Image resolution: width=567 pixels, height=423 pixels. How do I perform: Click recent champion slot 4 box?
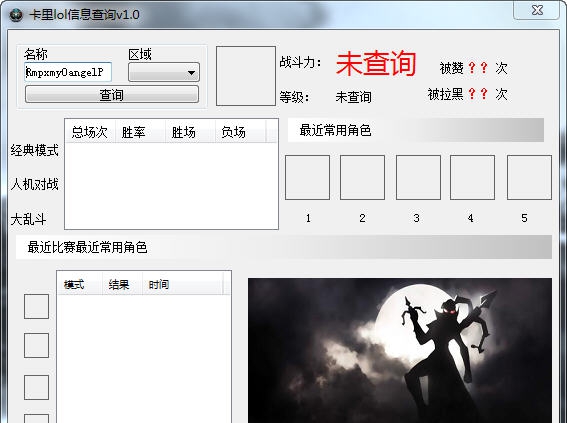[472, 178]
